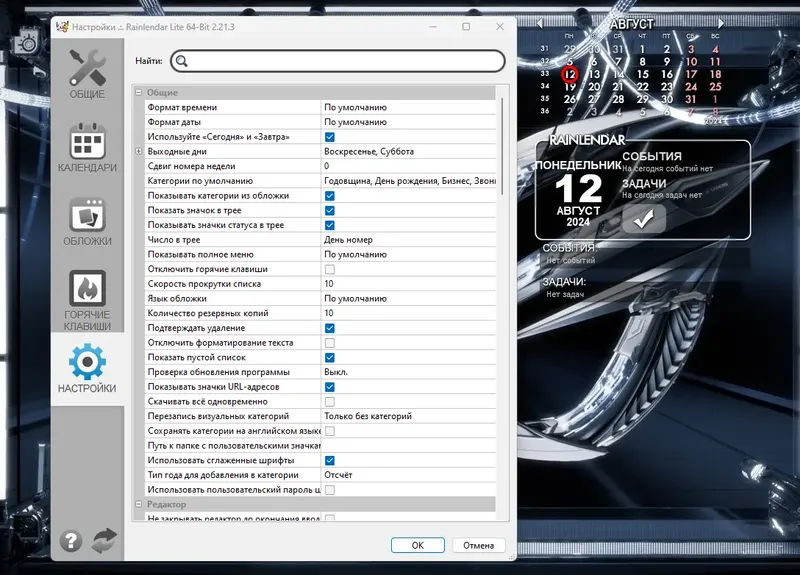Screen dimensions: 800x575
Task: Enable Скачивать всё одновременно checkbox
Action: coord(330,402)
